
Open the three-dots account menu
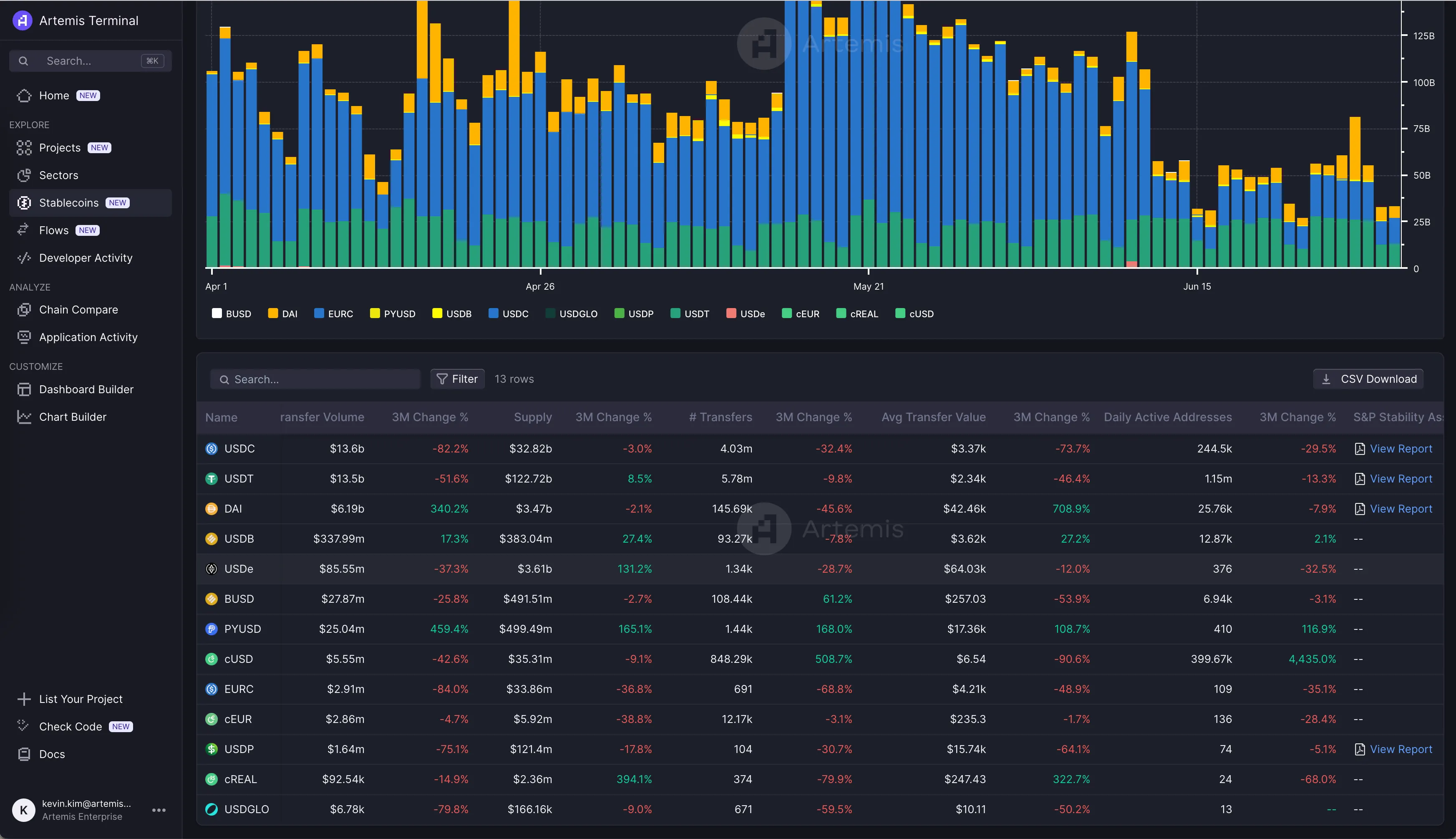coord(159,810)
